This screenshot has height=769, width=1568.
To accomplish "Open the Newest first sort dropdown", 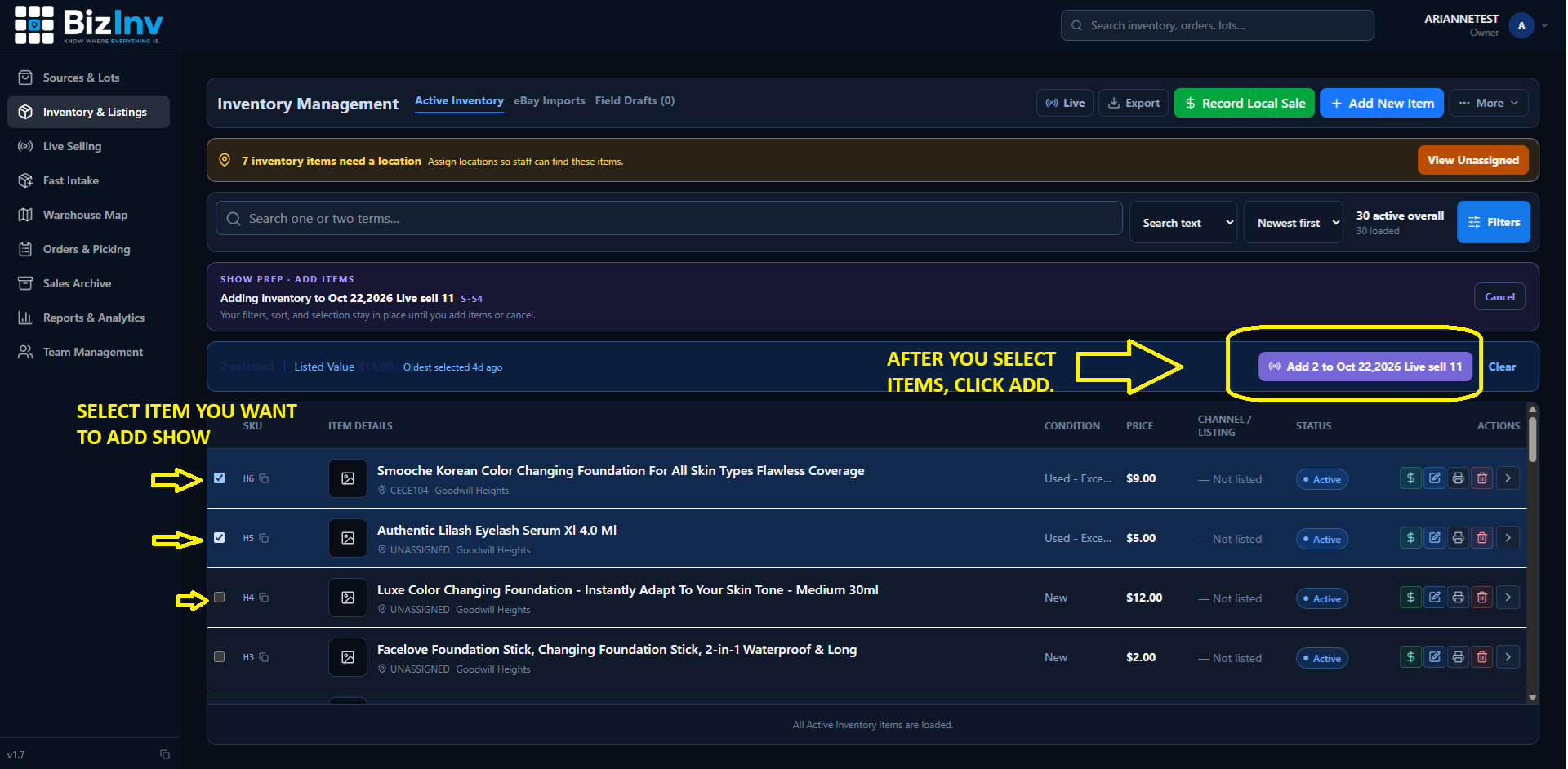I will click(1294, 222).
